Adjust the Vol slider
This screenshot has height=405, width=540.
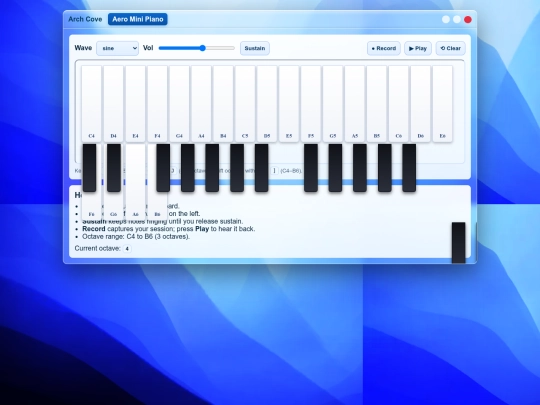click(196, 48)
